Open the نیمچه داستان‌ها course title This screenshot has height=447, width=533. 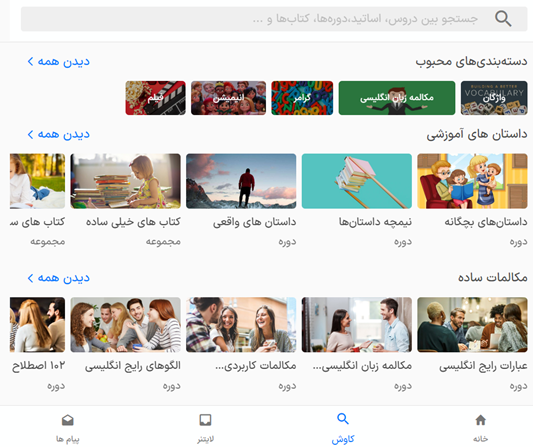(x=375, y=222)
